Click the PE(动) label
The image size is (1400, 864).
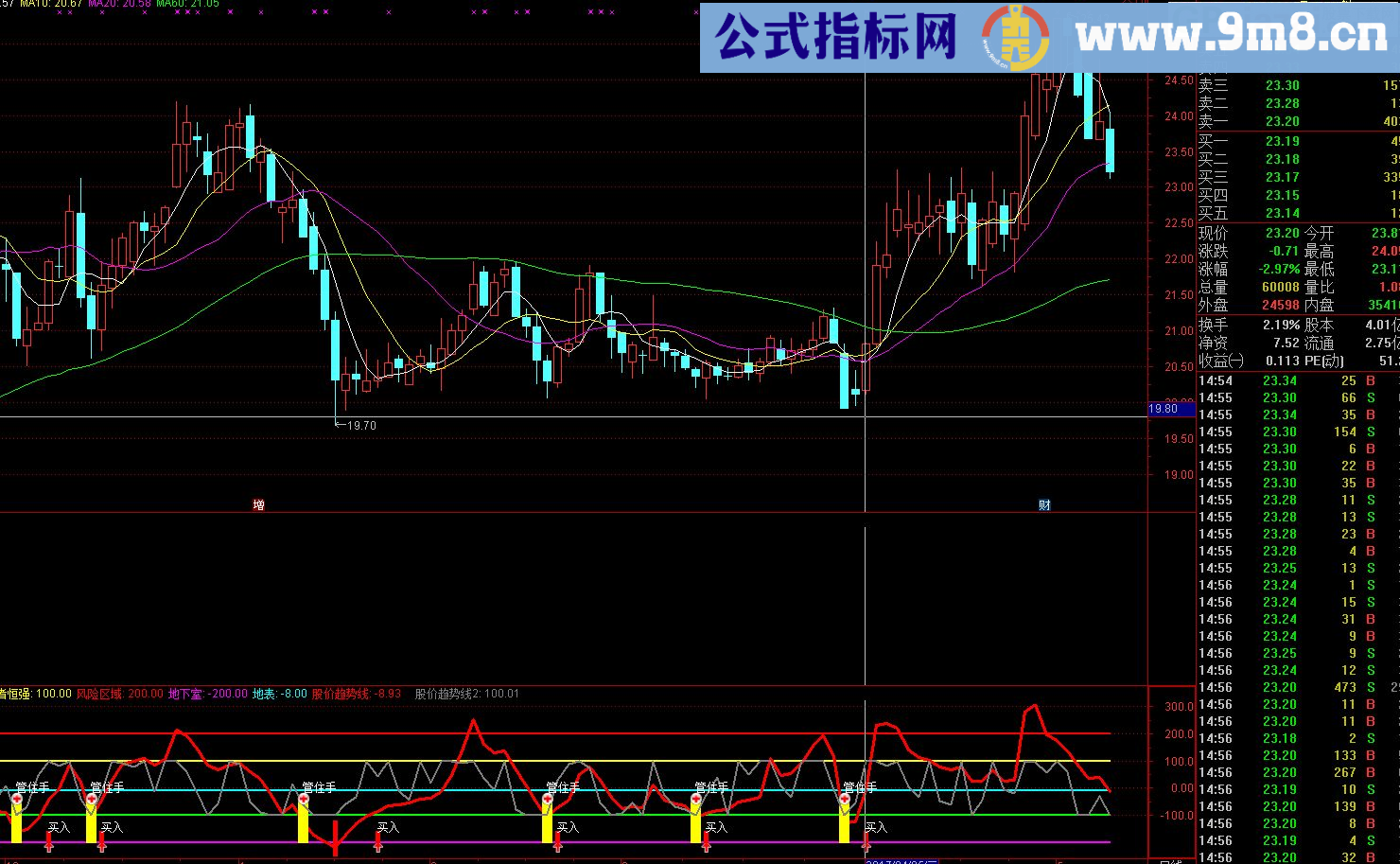tap(1324, 361)
